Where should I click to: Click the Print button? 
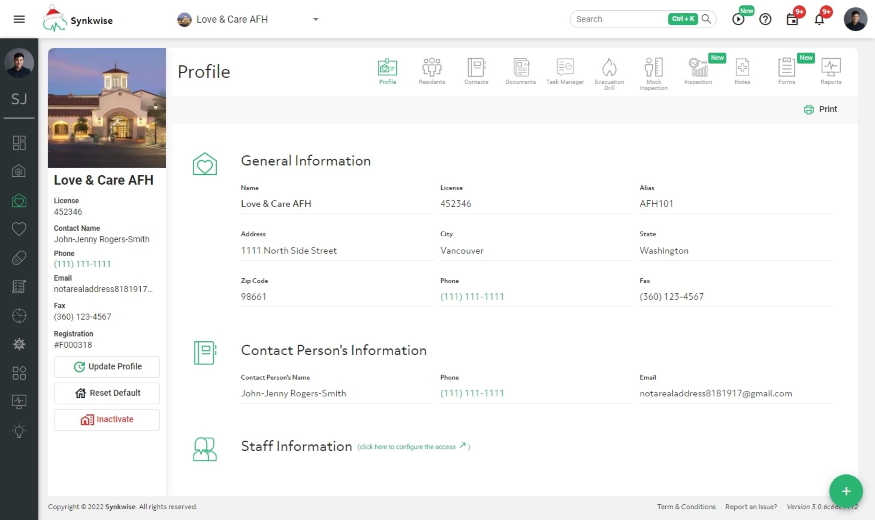[820, 109]
